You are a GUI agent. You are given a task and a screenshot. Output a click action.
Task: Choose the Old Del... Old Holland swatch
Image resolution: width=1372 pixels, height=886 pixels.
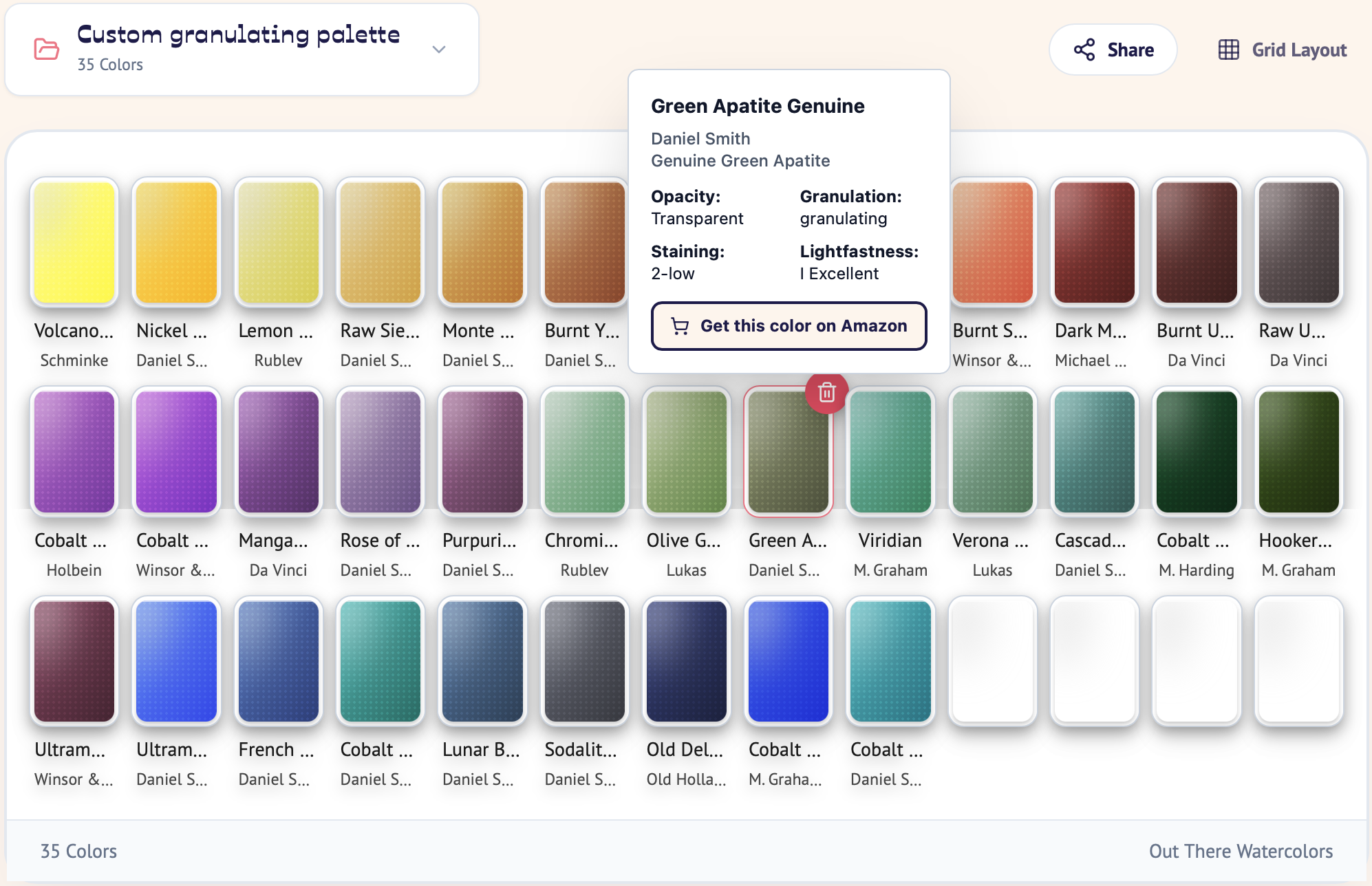coord(687,661)
